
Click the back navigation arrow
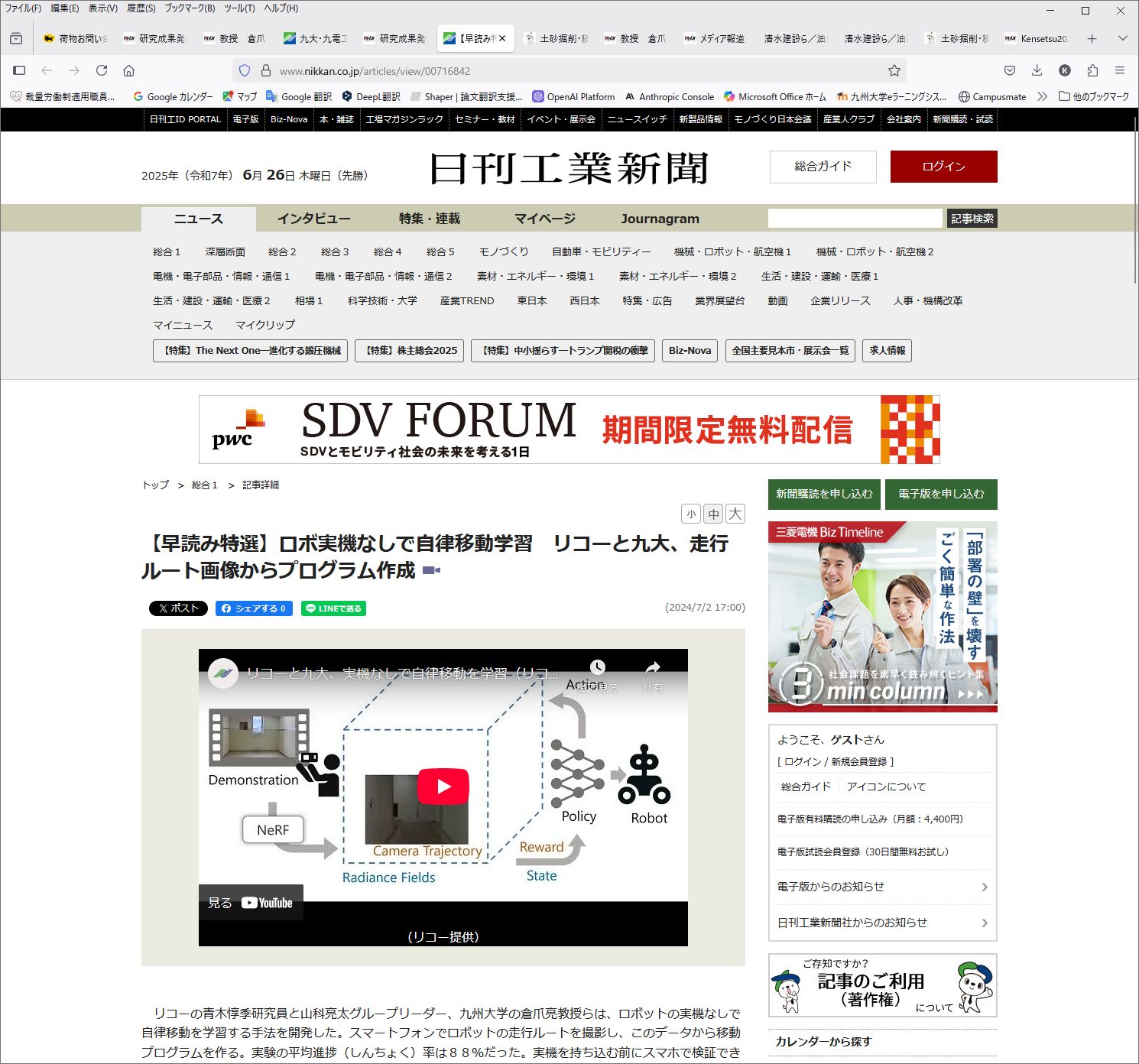pos(47,70)
